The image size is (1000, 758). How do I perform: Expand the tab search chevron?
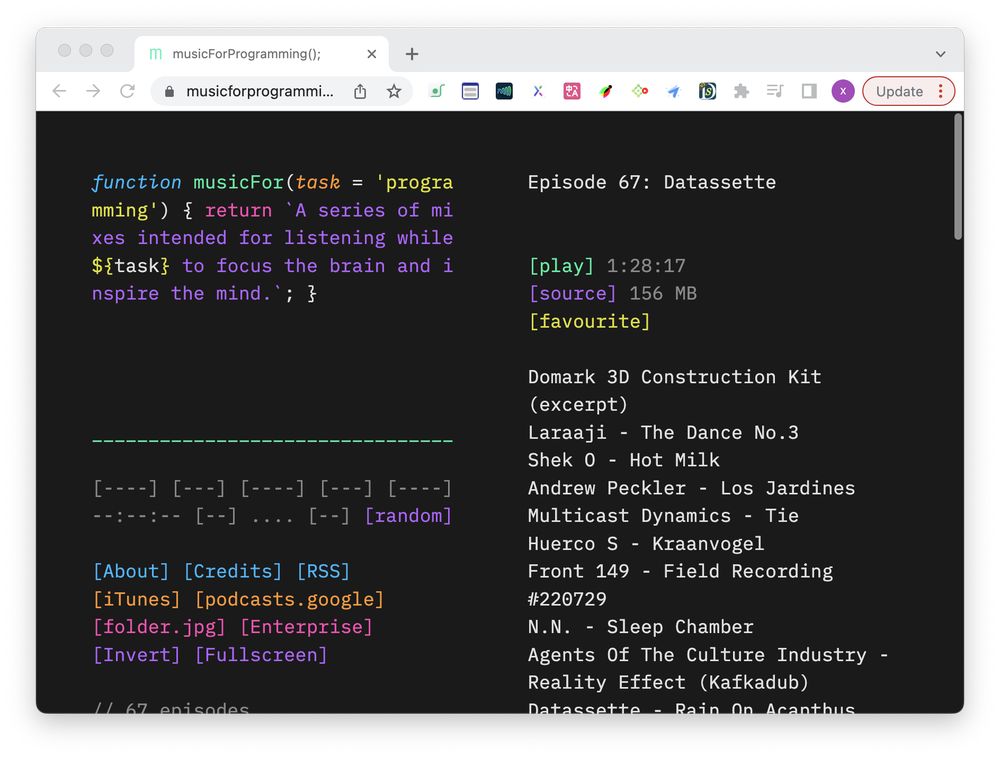(x=940, y=54)
